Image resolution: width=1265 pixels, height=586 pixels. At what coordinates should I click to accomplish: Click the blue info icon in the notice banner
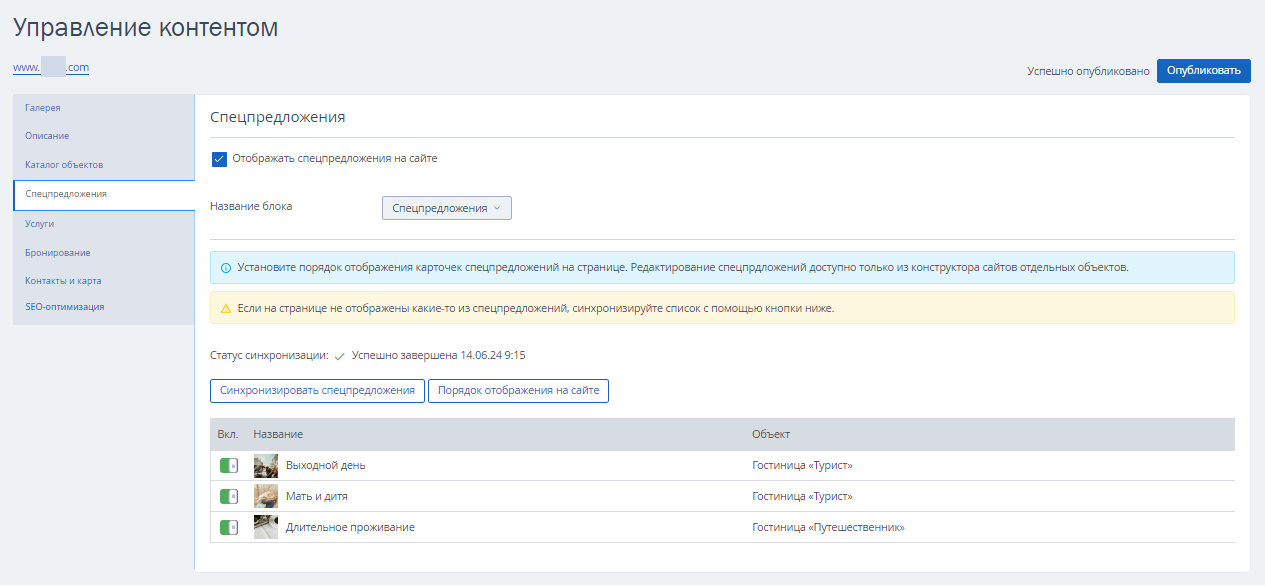click(226, 268)
